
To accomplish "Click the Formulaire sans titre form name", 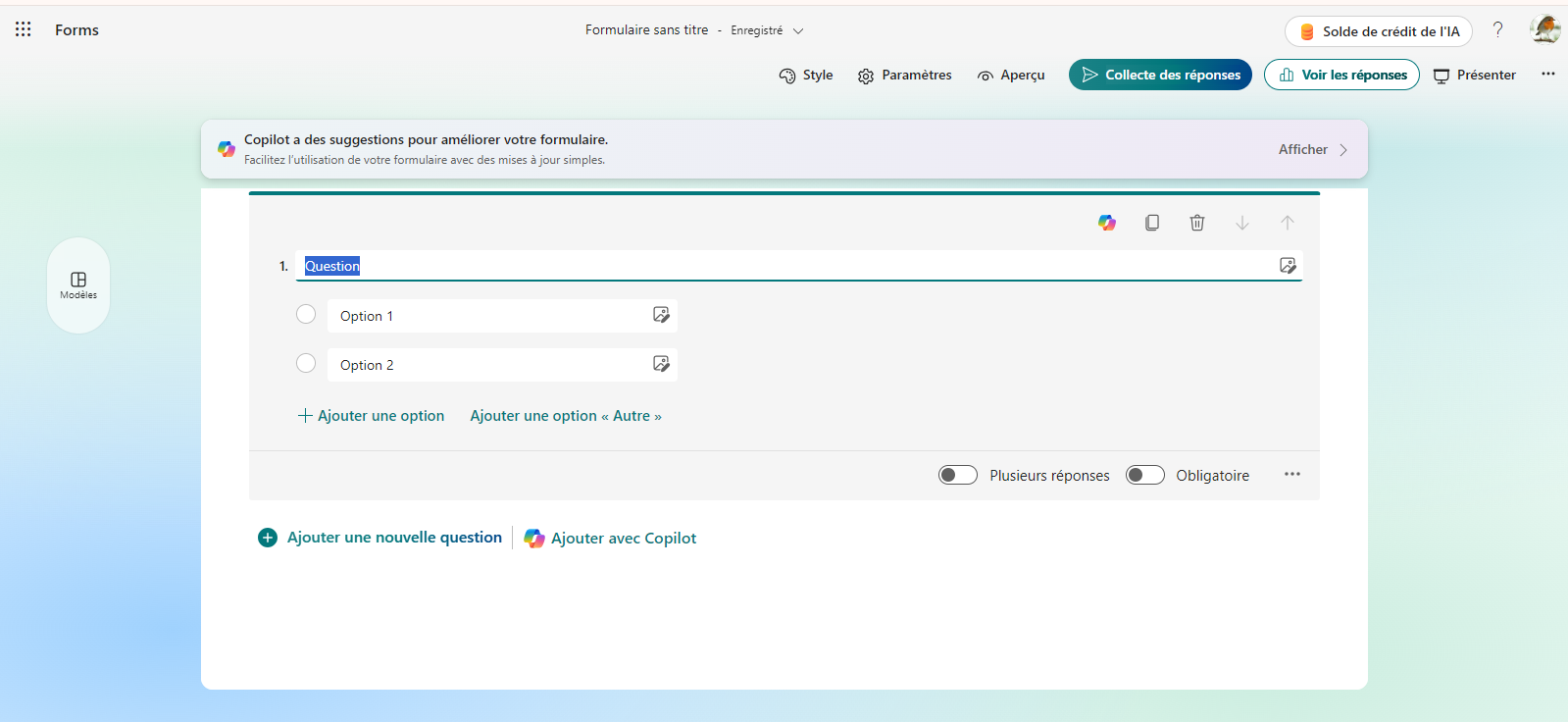I will pos(646,30).
